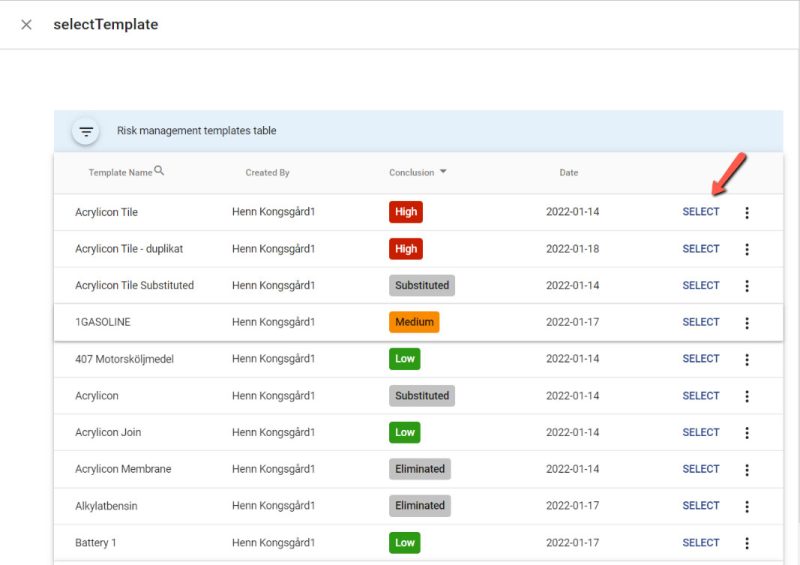The image size is (800, 565).
Task: Open more options for Acrylicon Tile Substituted
Action: tap(747, 286)
